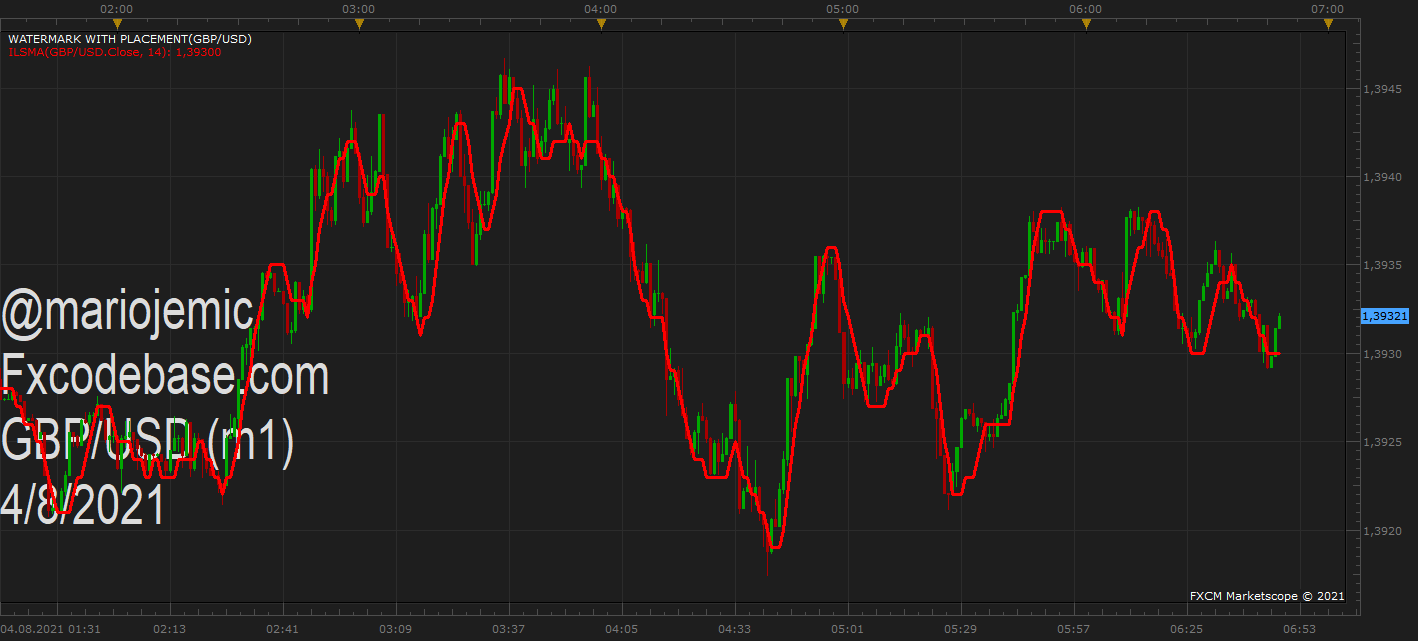Click the 06:25 time axis label

pyautogui.click(x=1187, y=630)
